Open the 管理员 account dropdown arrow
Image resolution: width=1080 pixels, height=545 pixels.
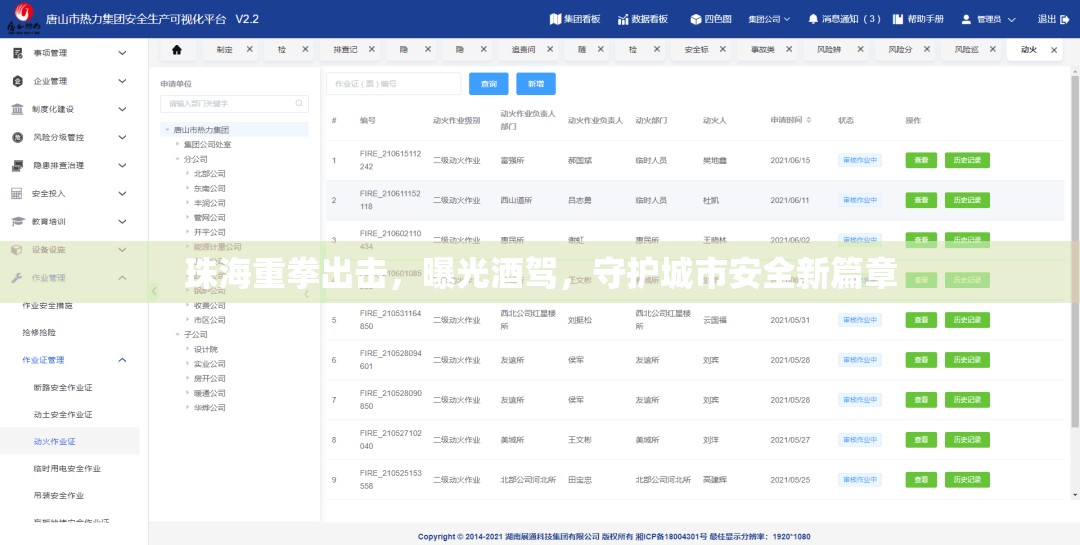tap(1012, 19)
